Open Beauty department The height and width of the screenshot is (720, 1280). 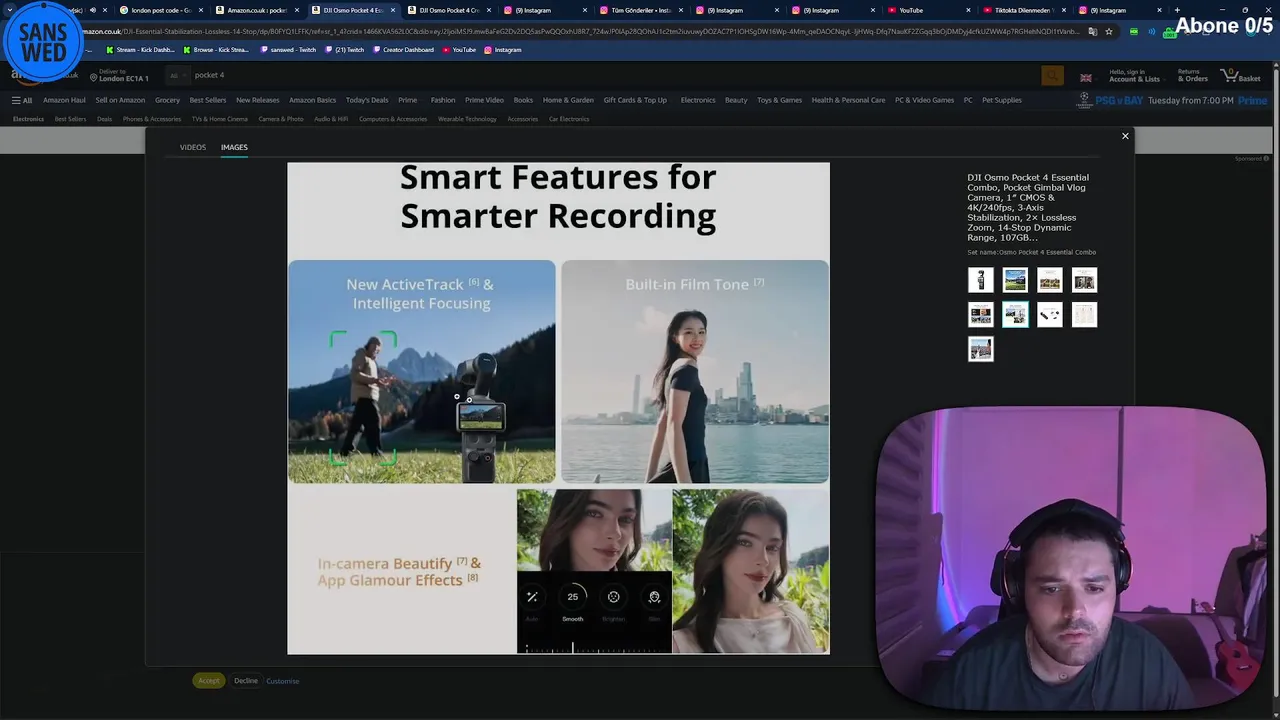(736, 100)
